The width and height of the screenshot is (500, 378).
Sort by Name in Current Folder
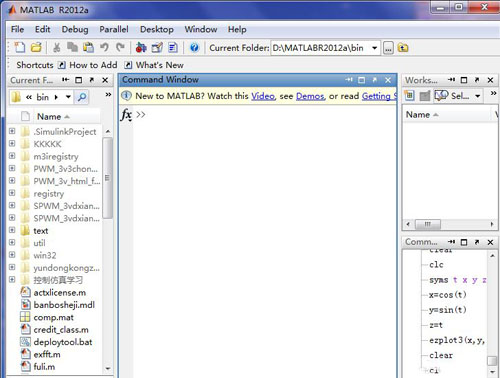[53, 117]
